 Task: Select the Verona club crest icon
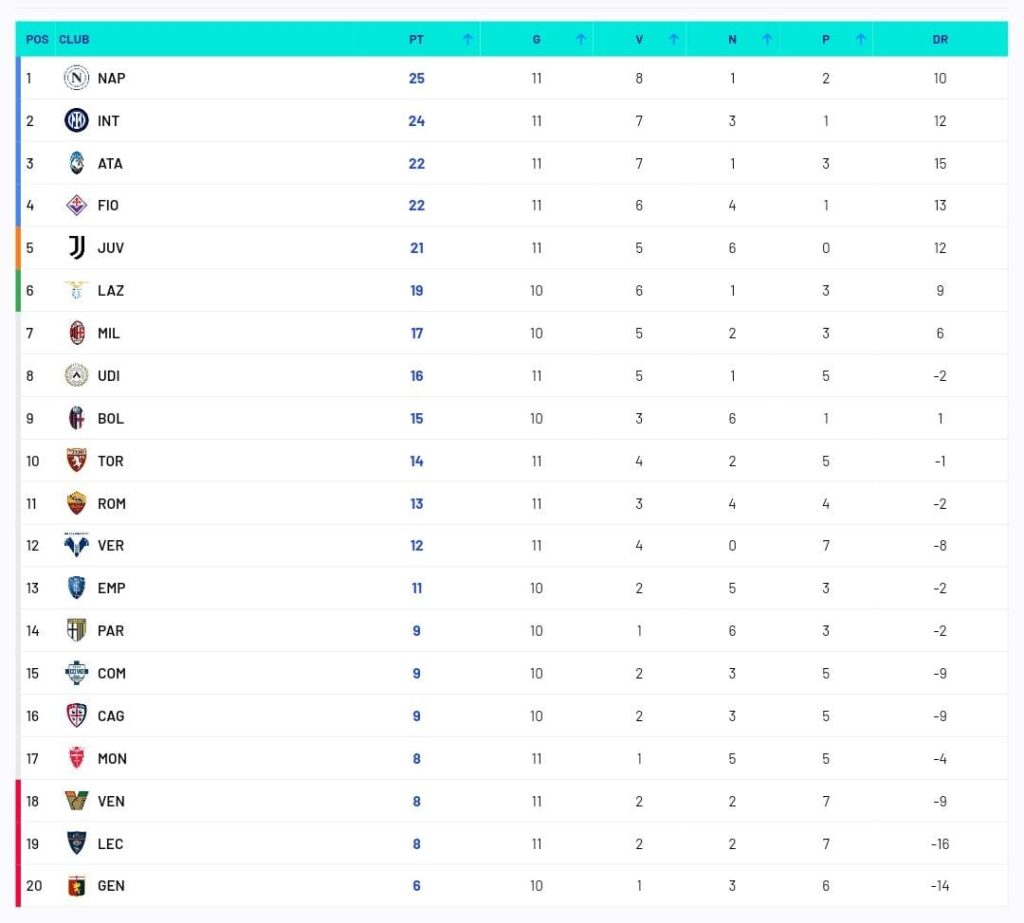(76, 545)
